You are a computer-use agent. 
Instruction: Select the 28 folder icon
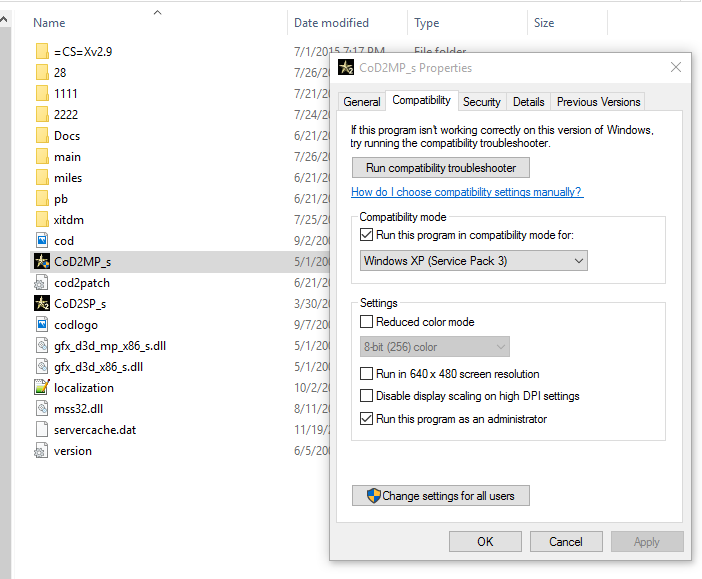point(42,73)
